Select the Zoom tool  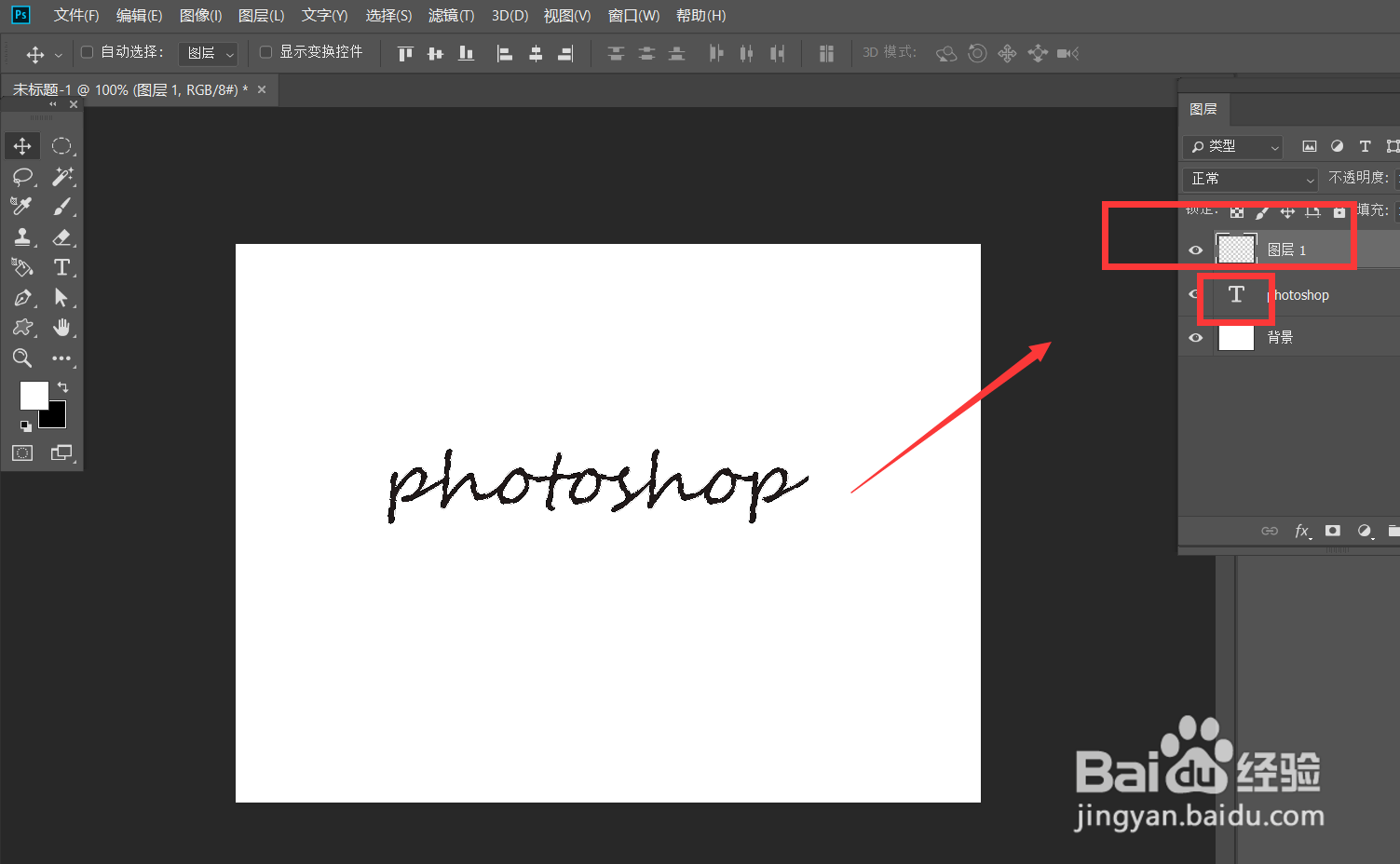[22, 358]
